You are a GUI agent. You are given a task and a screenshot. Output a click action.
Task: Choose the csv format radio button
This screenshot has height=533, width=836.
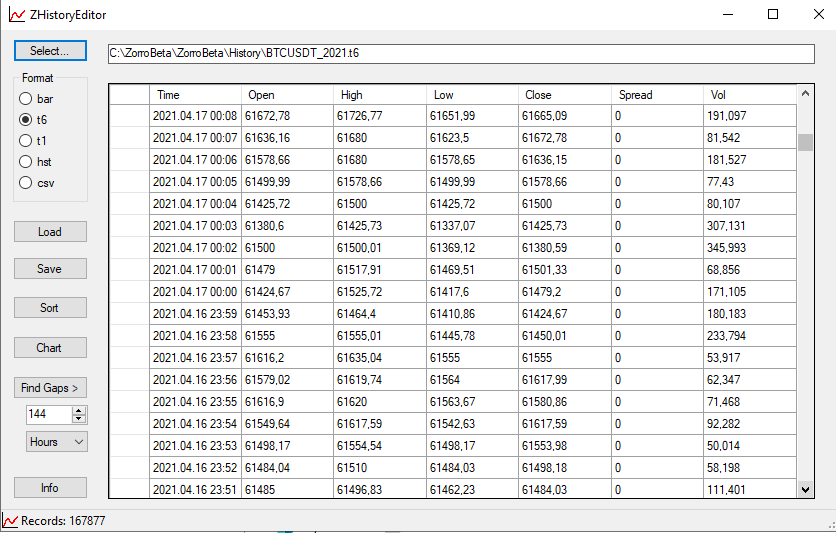(26, 182)
